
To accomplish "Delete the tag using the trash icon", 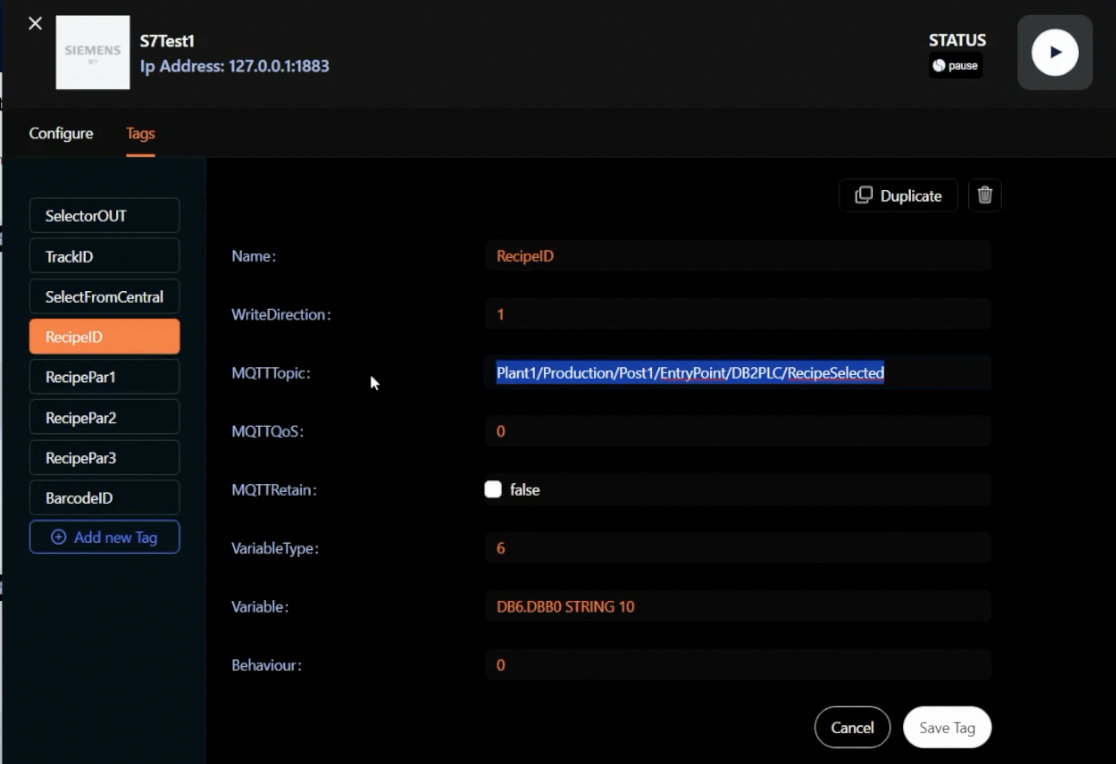I will 985,196.
